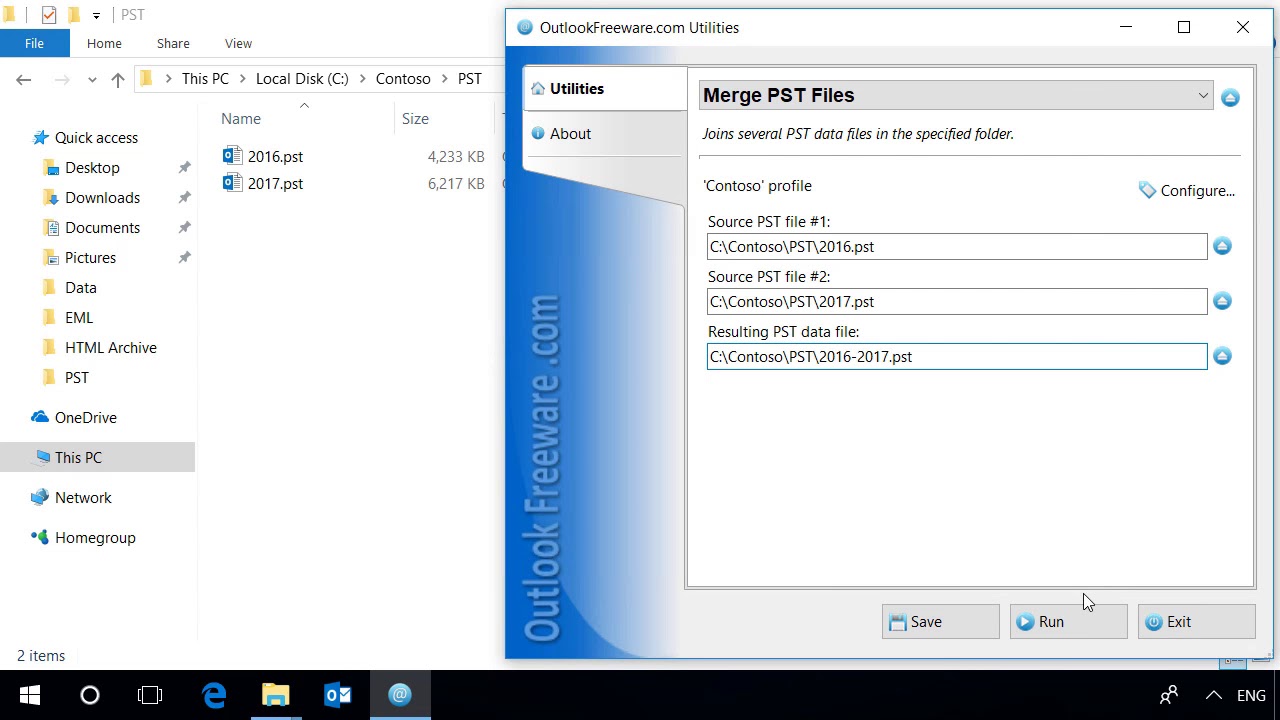Focus the Source PST file #1 field
The width and height of the screenshot is (1280, 720).
pos(957,247)
